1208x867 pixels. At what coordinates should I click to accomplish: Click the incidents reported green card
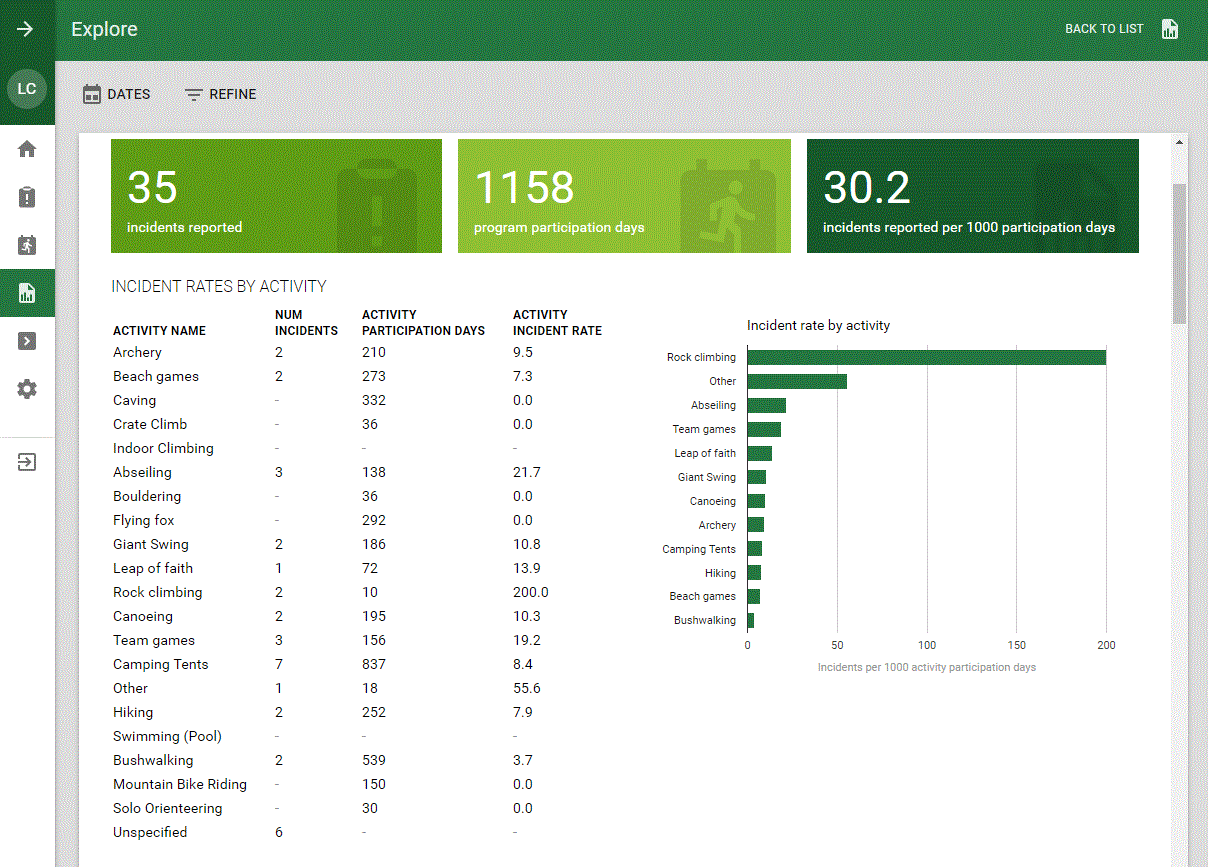[x=276, y=196]
